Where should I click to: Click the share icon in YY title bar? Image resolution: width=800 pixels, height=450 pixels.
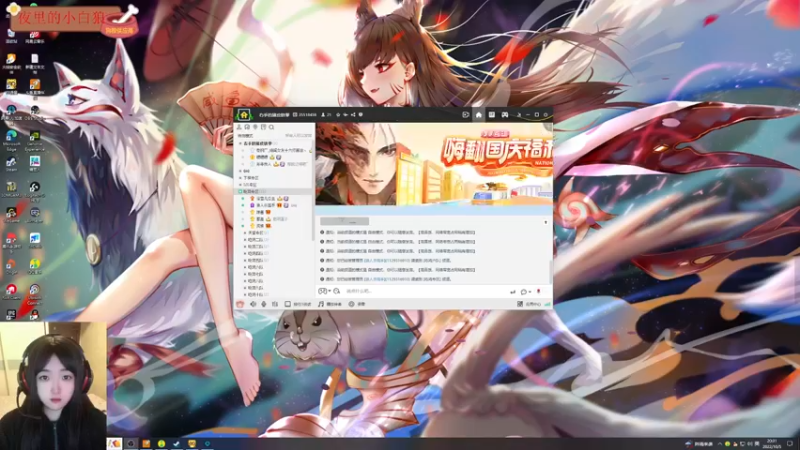353,115
